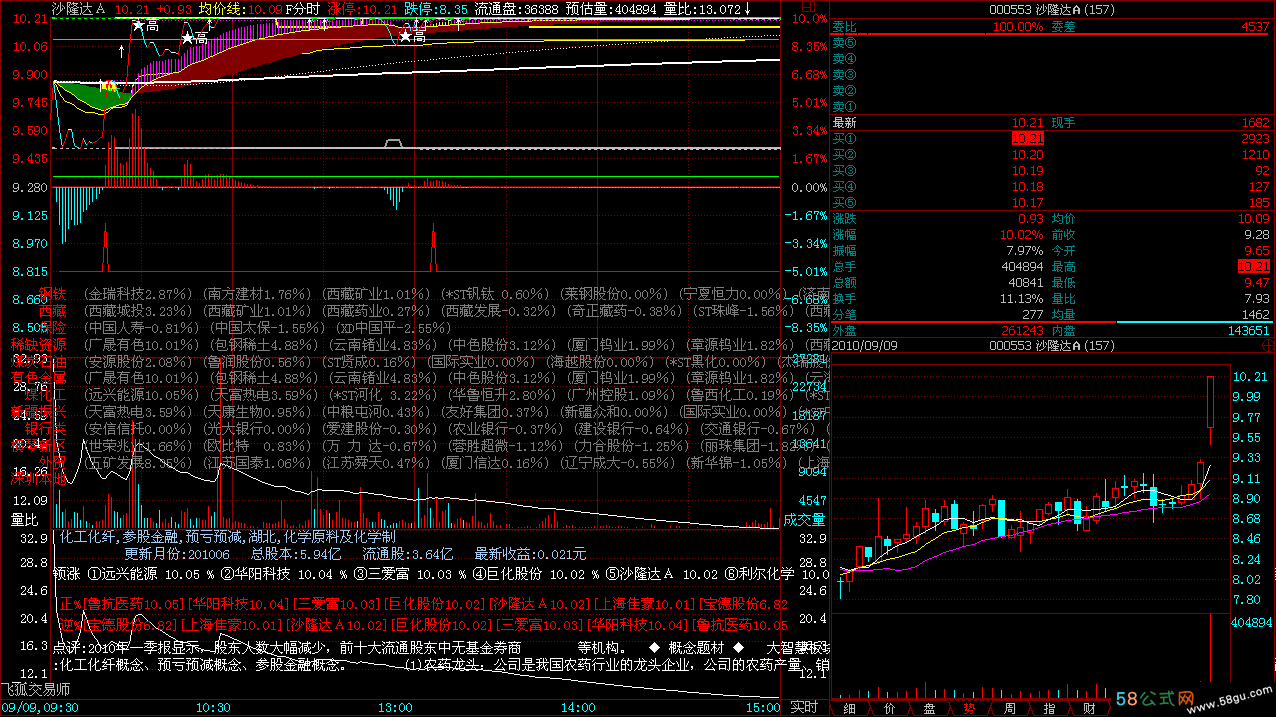Select the 财 finance tab

point(1089,707)
